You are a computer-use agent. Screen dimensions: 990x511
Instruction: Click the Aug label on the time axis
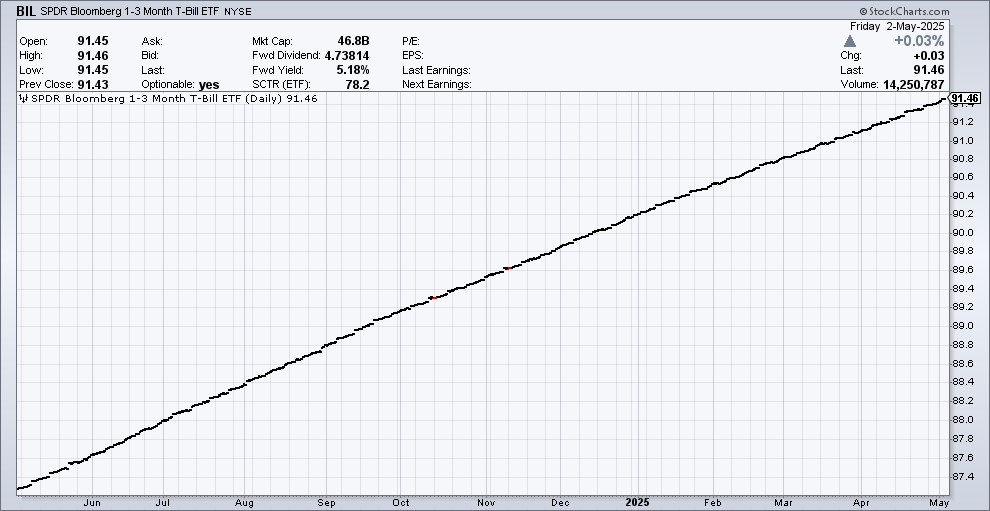pyautogui.click(x=244, y=503)
